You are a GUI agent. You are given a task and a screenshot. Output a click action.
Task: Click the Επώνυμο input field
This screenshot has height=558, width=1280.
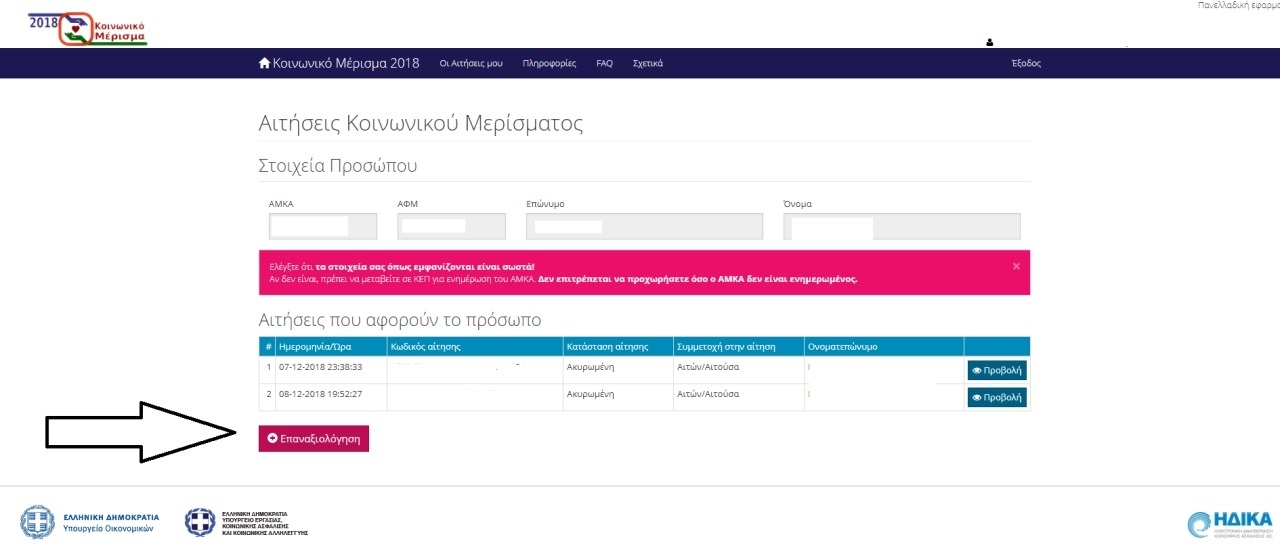tap(644, 227)
